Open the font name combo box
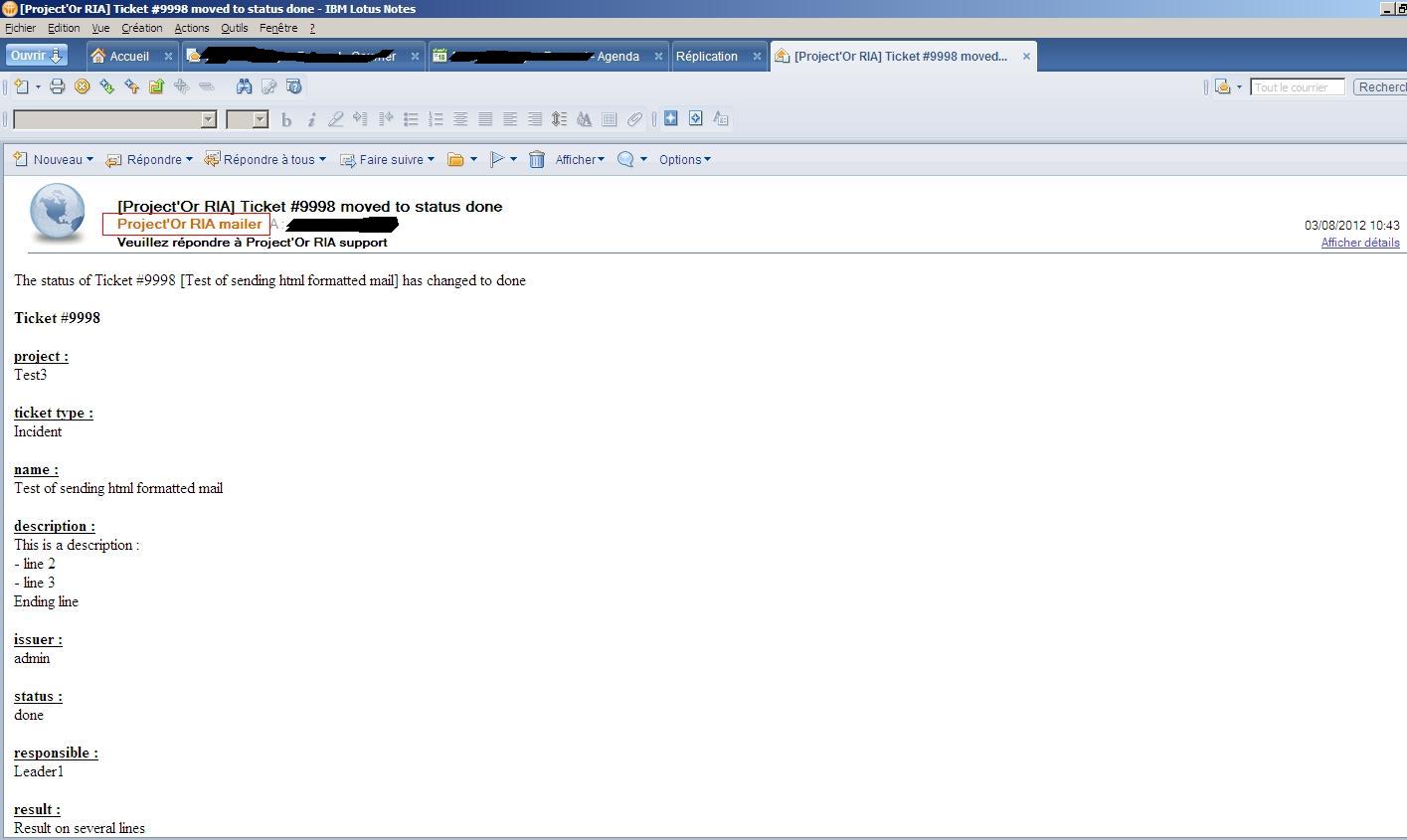 (114, 119)
